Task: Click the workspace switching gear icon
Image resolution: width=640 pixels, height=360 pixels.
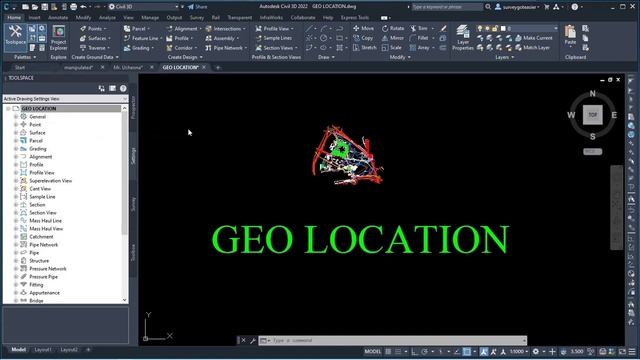Action: pyautogui.click(x=536, y=351)
